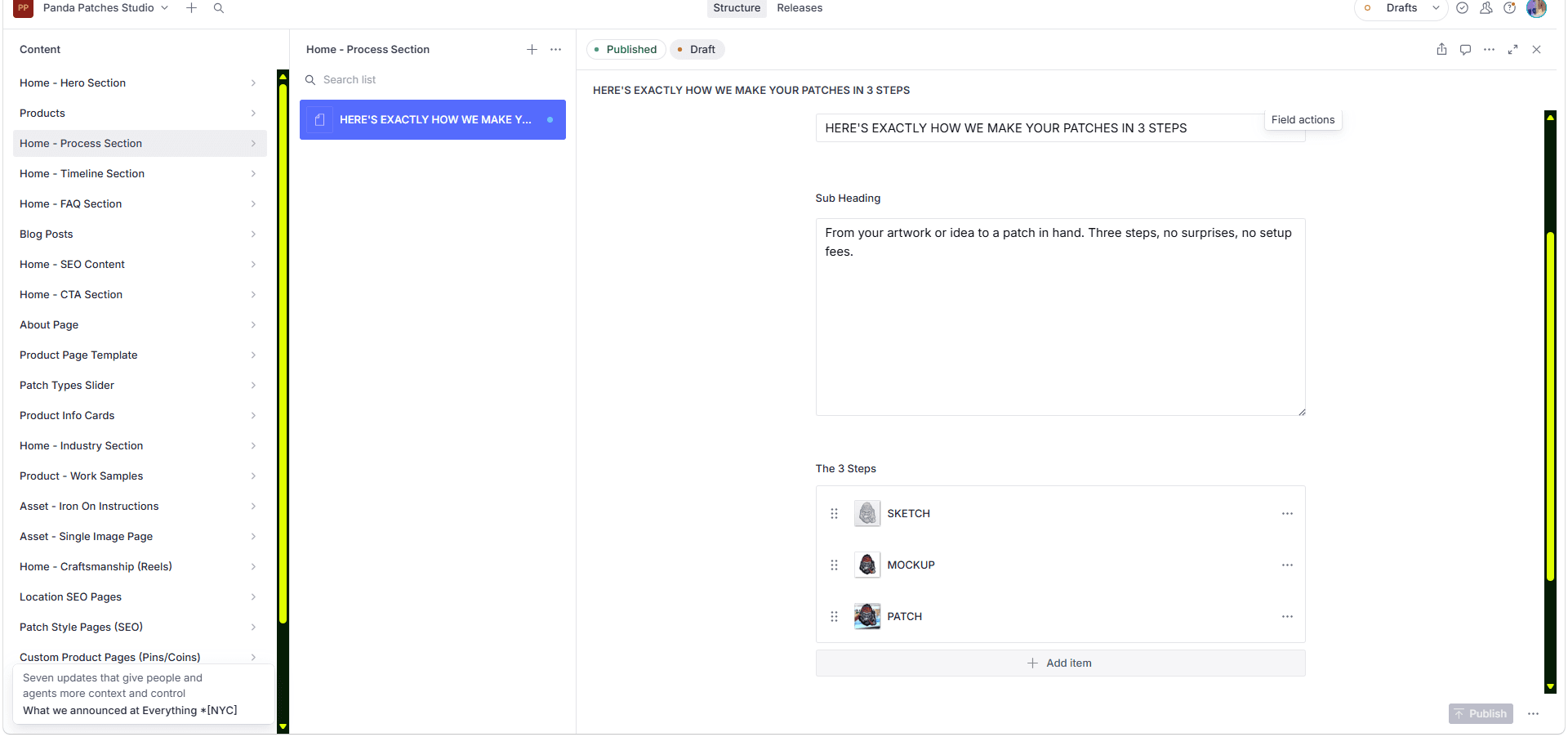Click the user avatar in top right
Image resolution: width=1568 pixels, height=737 pixels.
coord(1536,8)
